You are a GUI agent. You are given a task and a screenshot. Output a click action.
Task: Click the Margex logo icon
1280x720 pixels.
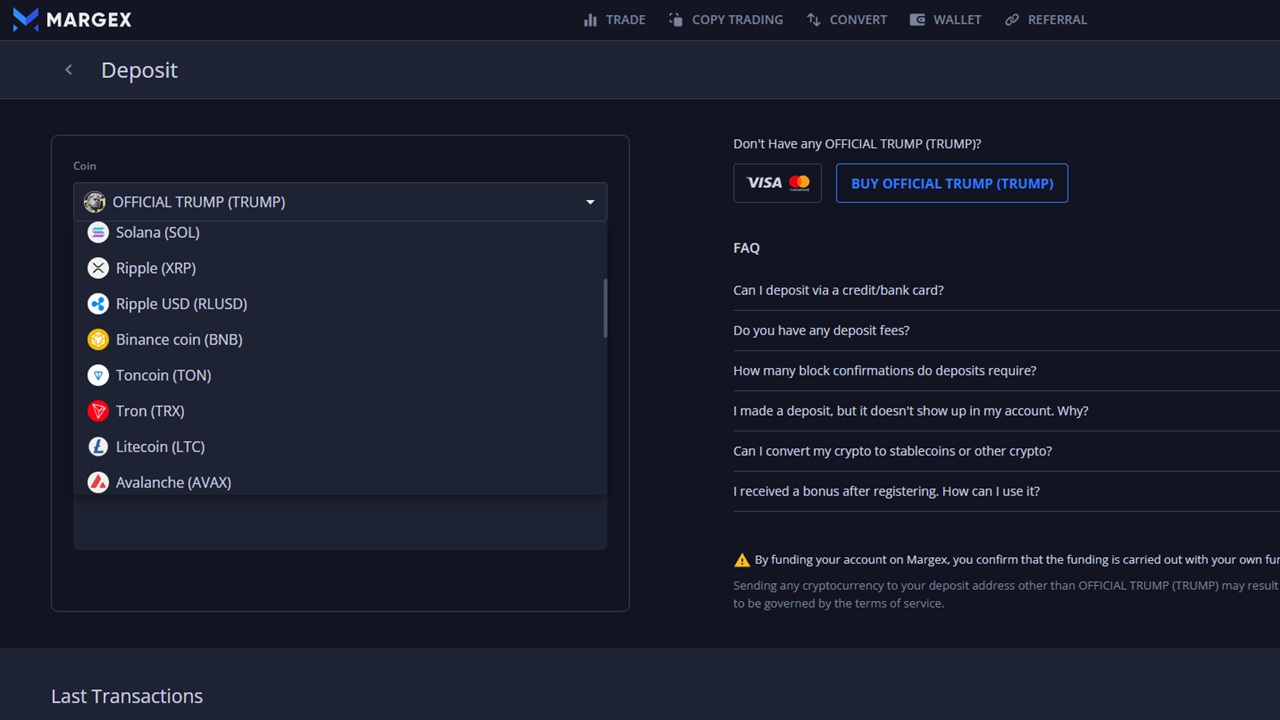pyautogui.click(x=26, y=19)
